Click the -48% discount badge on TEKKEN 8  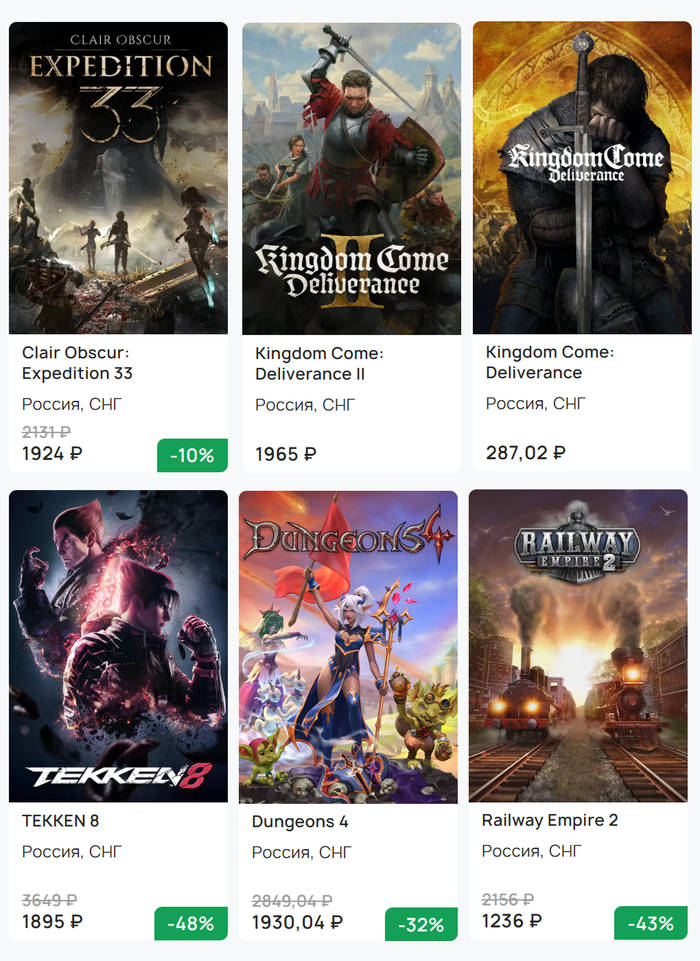191,923
